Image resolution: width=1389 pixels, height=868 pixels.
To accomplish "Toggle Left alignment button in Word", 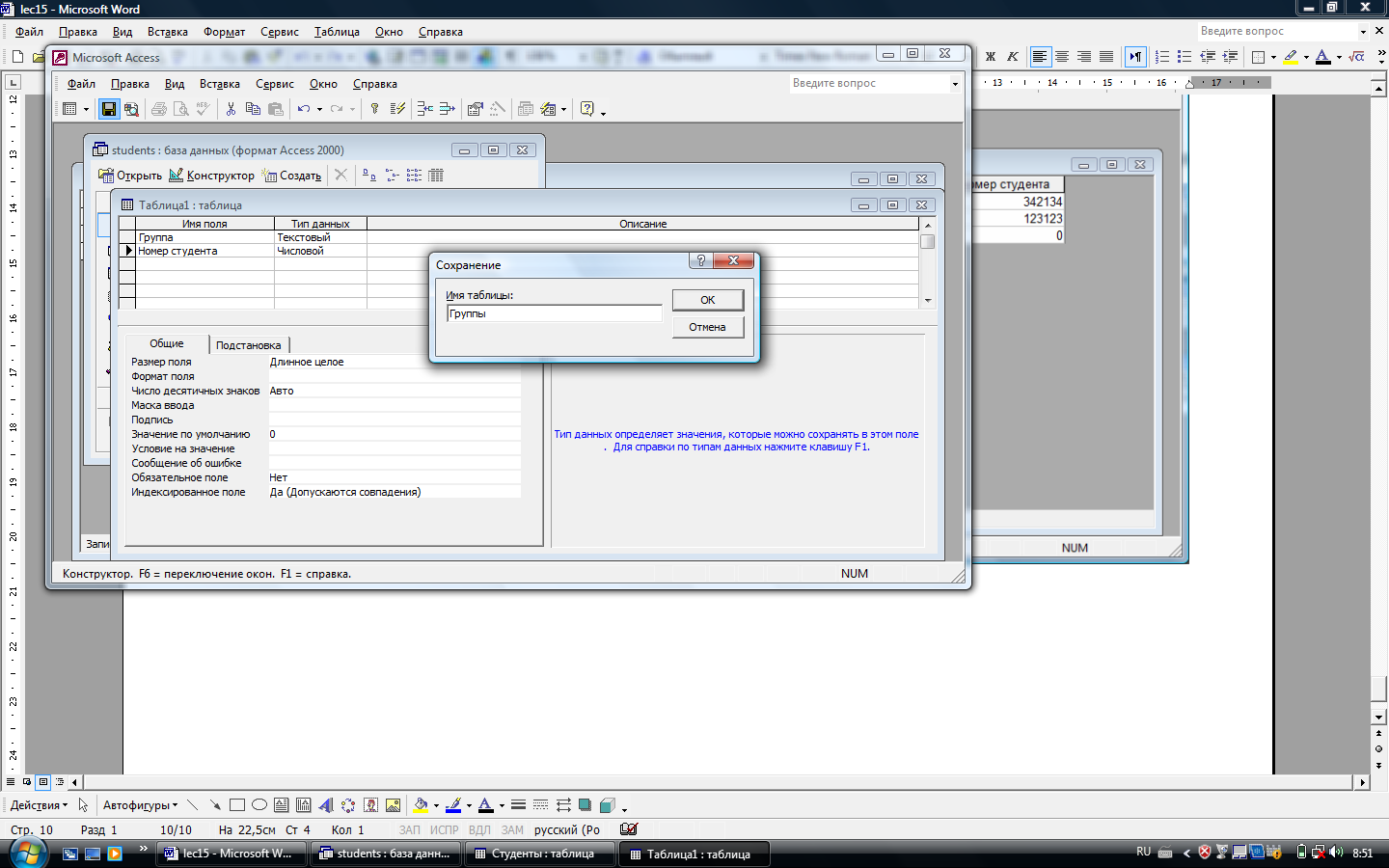I will pos(1040,57).
